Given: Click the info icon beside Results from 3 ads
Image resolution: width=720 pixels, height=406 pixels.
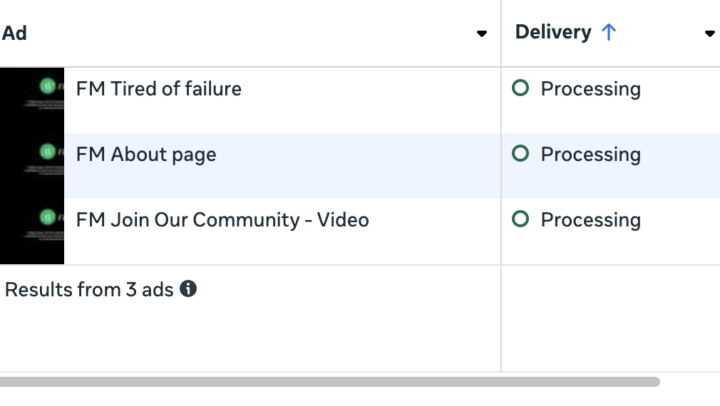Looking at the screenshot, I should tap(188, 290).
